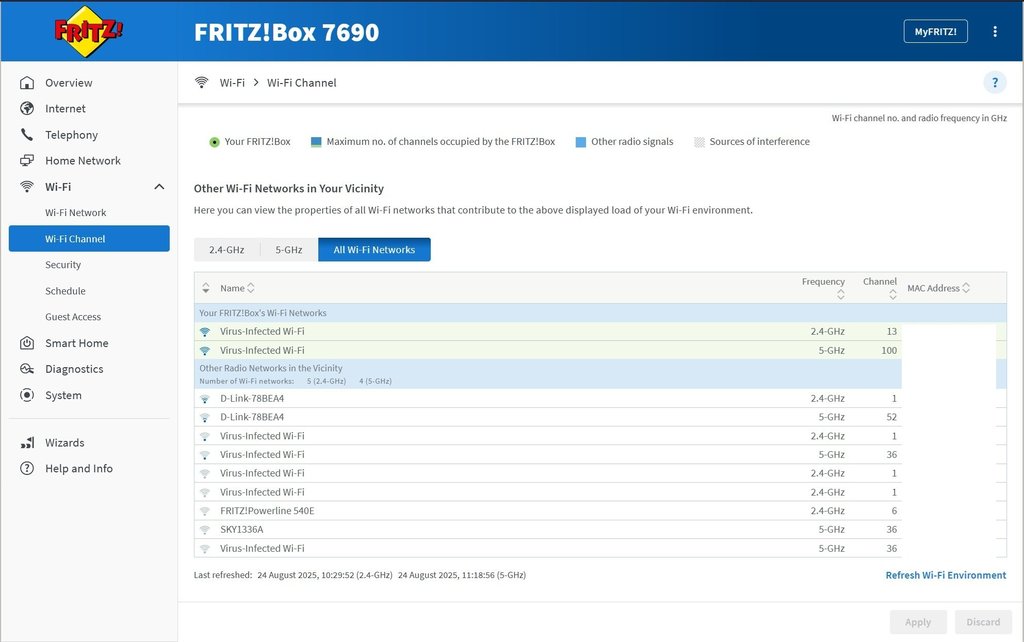
Task: Switch to the 2.4-GHz tab
Action: tap(226, 250)
